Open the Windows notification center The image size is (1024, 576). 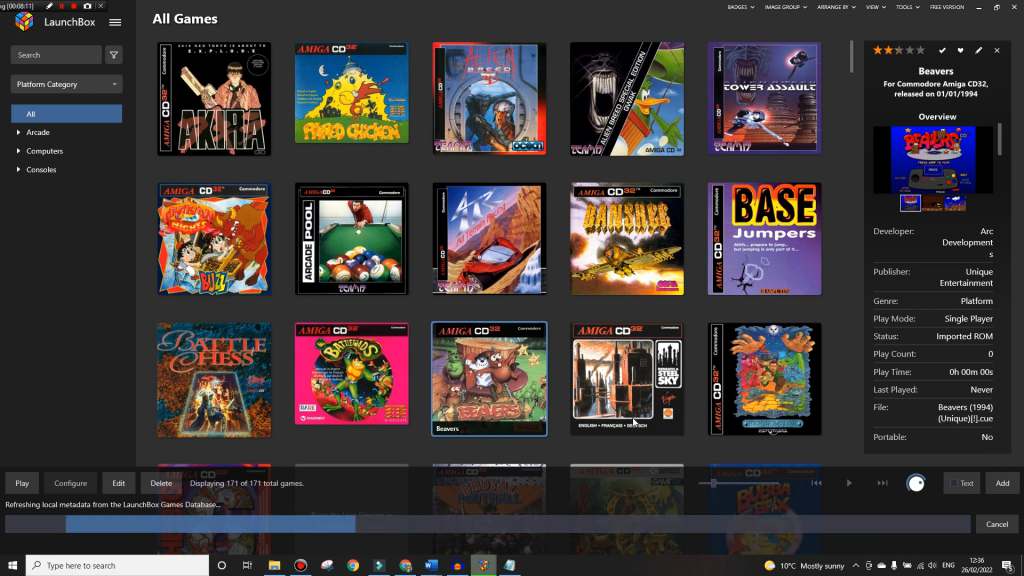[1008, 565]
